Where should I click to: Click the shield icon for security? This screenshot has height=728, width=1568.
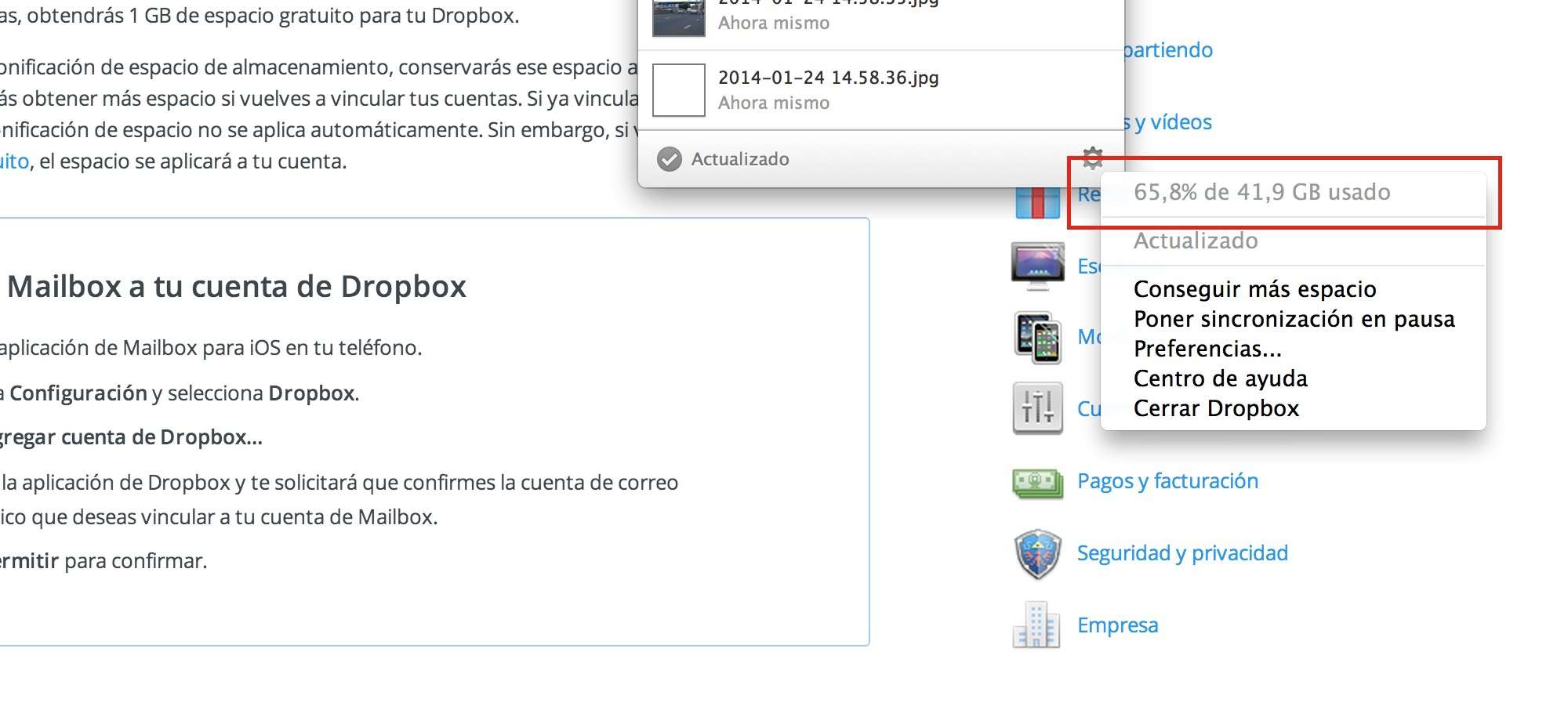[1038, 553]
